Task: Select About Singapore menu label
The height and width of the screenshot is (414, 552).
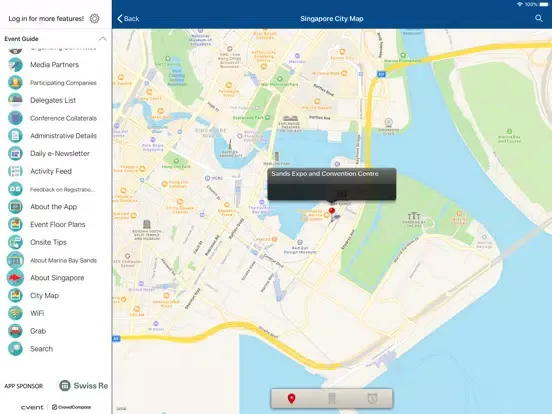Action: [x=57, y=278]
